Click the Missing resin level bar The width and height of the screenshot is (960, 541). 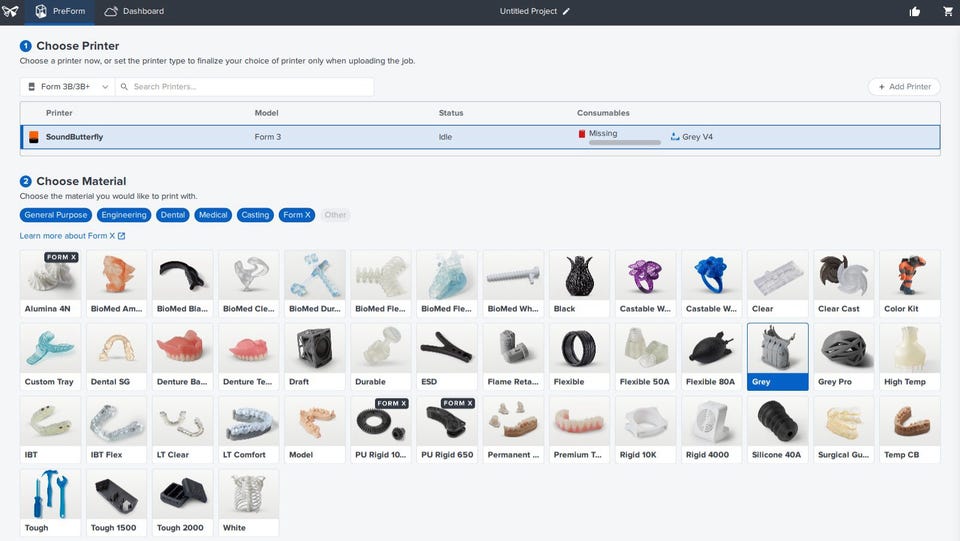point(624,143)
